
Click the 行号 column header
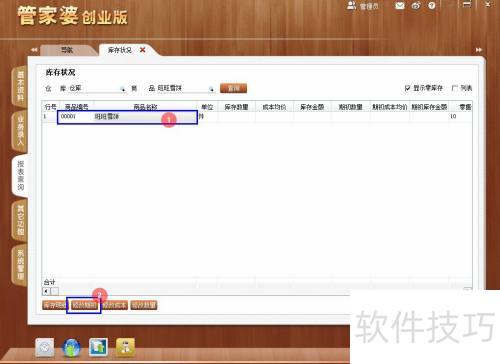[51, 107]
